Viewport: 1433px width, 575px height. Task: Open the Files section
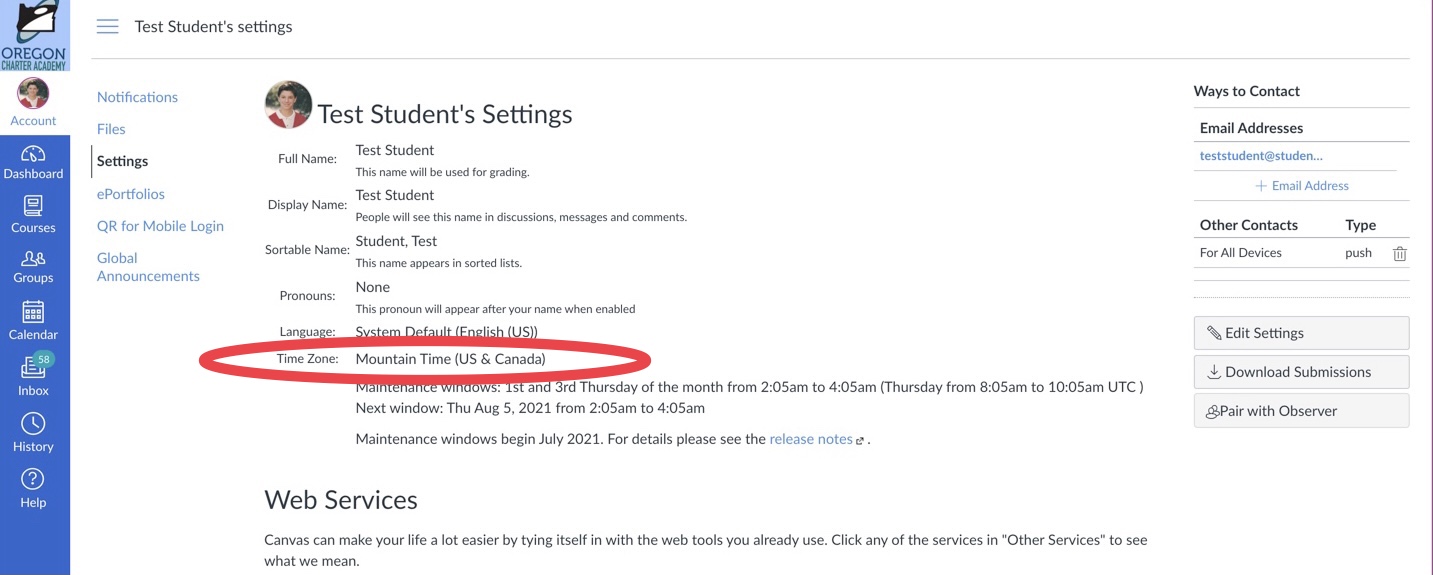tap(111, 129)
